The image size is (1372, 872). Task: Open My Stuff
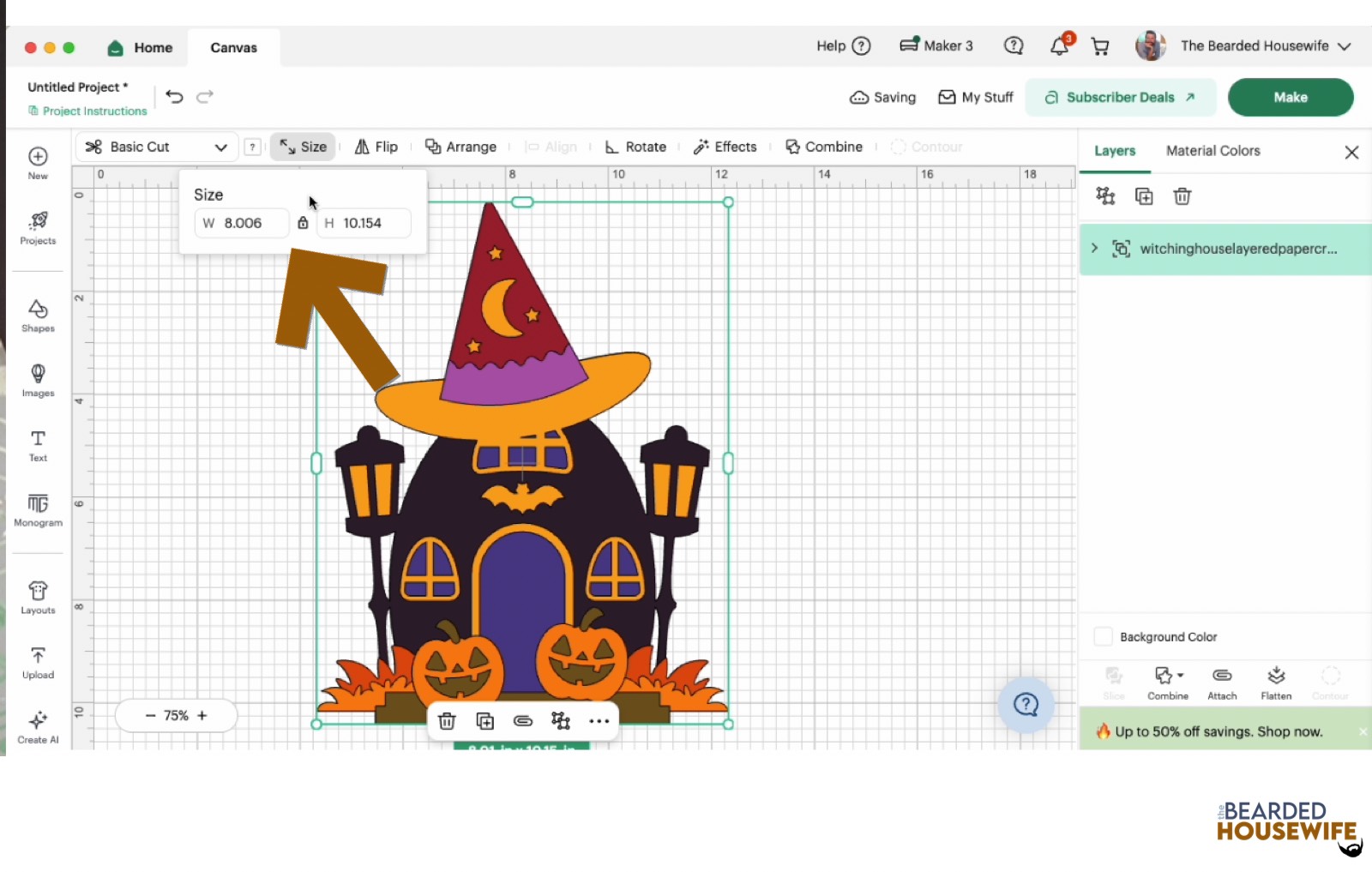click(x=976, y=97)
